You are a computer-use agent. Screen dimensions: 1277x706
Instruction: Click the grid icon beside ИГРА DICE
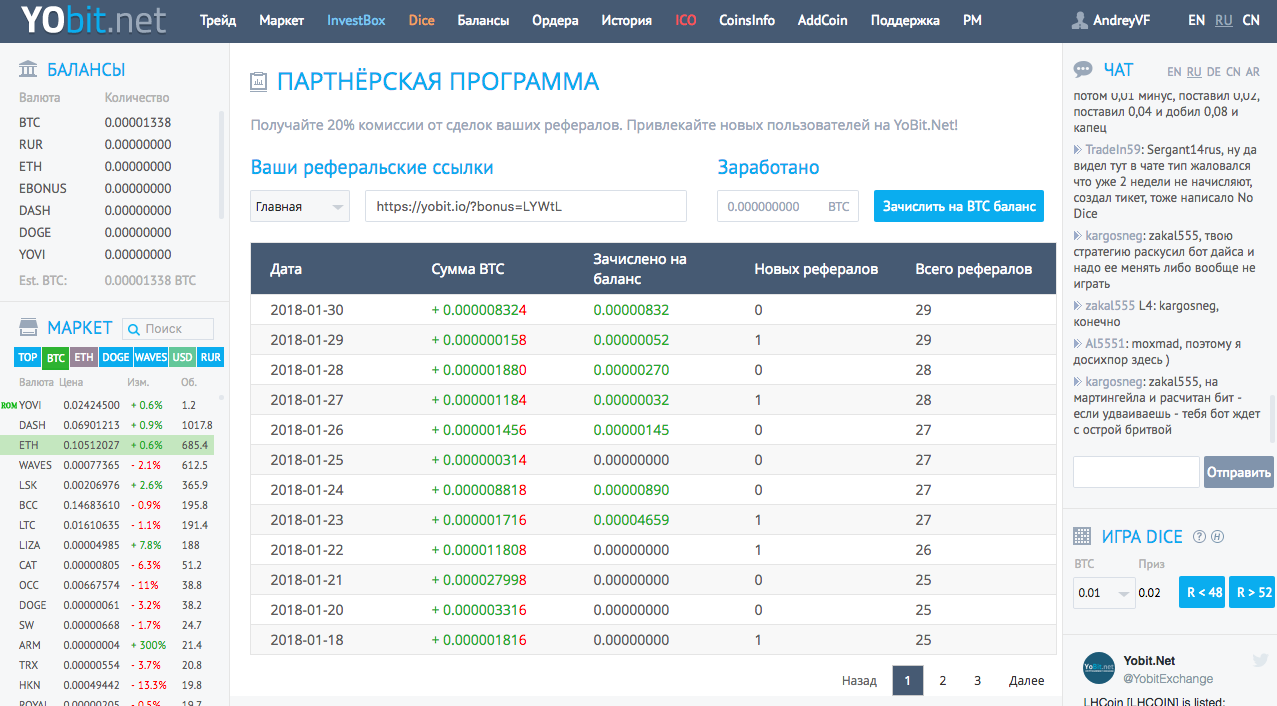pyautogui.click(x=1082, y=537)
